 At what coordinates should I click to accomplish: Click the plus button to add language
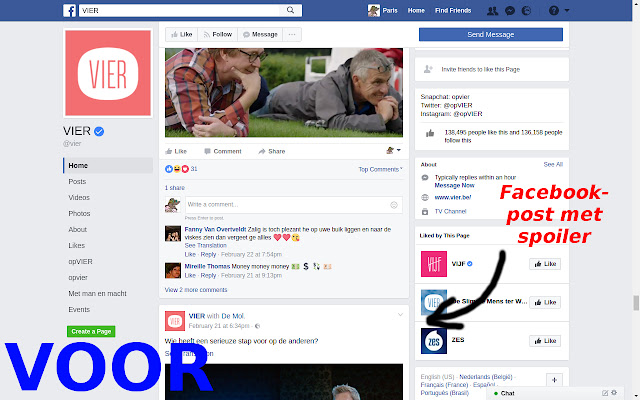click(554, 380)
